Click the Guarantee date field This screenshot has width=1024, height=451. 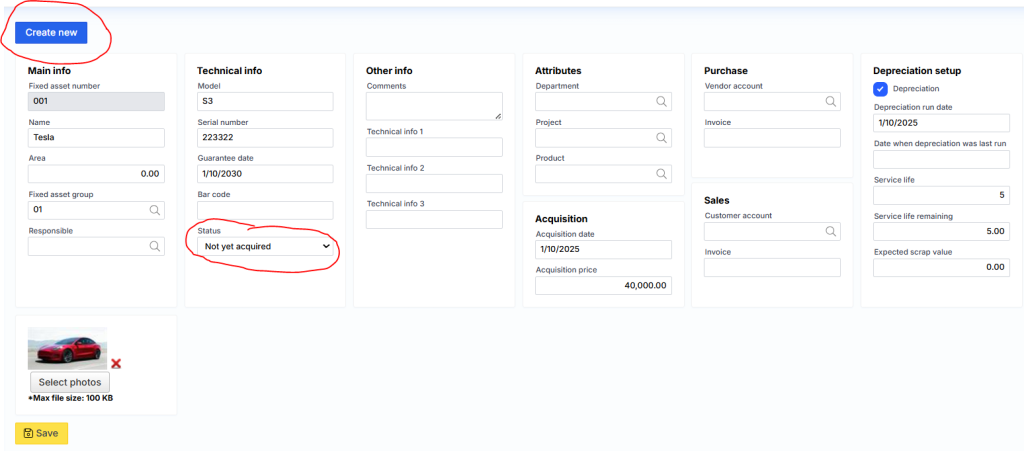click(x=265, y=174)
